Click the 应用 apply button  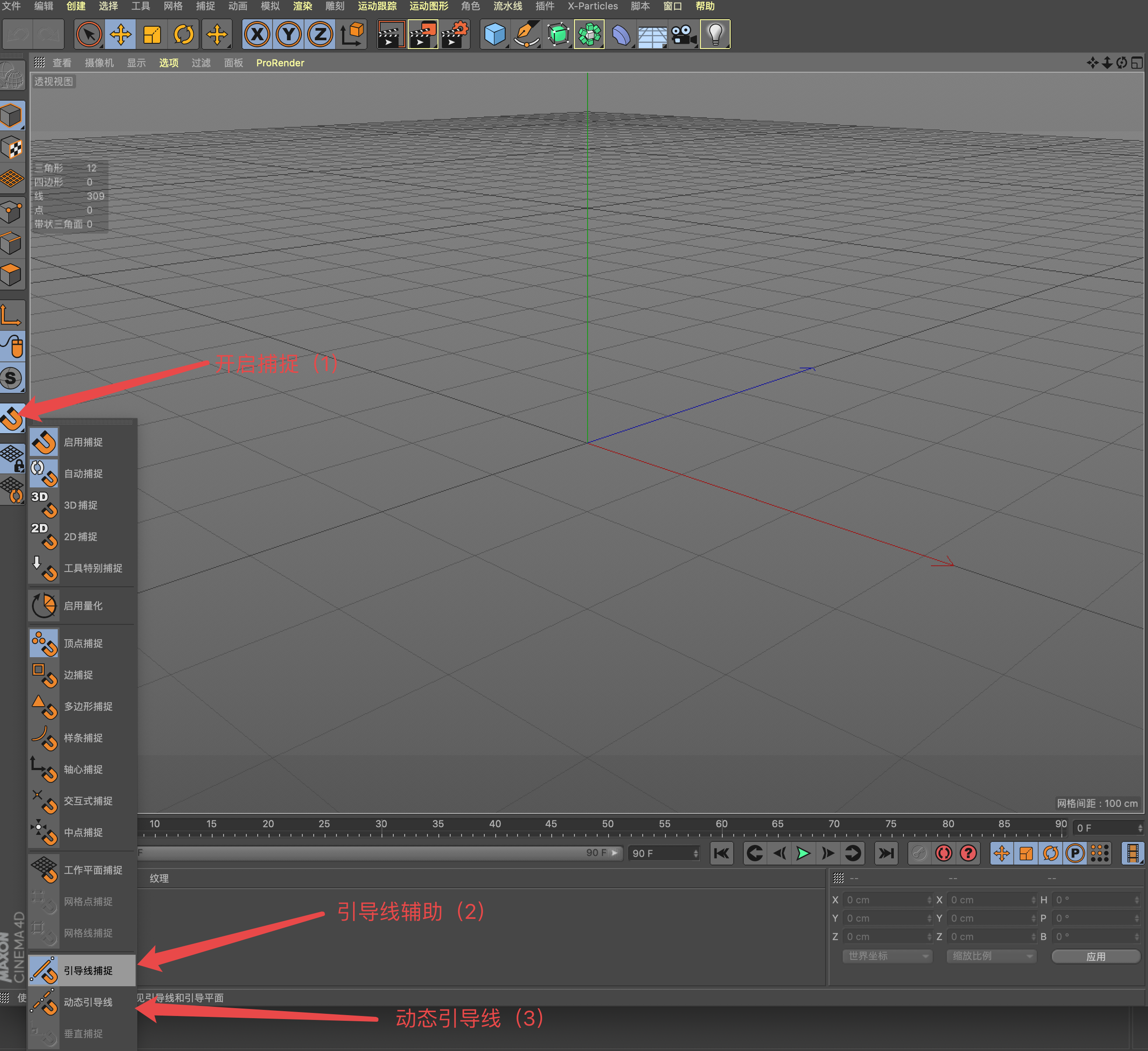[1095, 956]
